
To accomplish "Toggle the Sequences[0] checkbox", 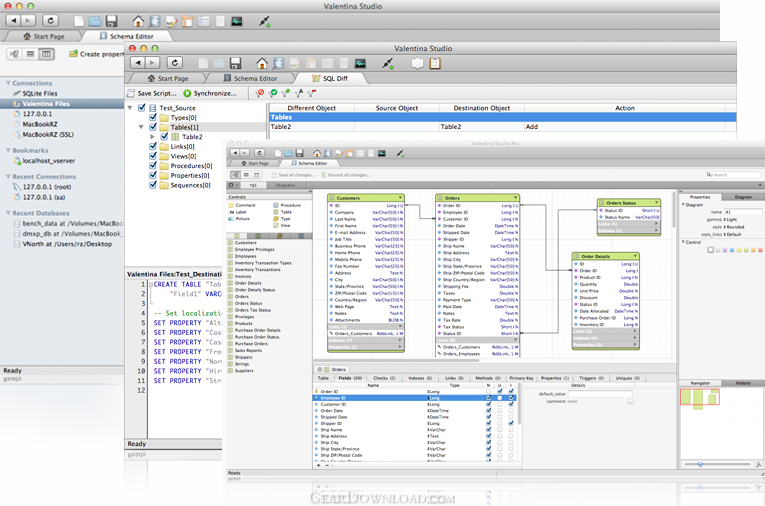I will (x=153, y=186).
